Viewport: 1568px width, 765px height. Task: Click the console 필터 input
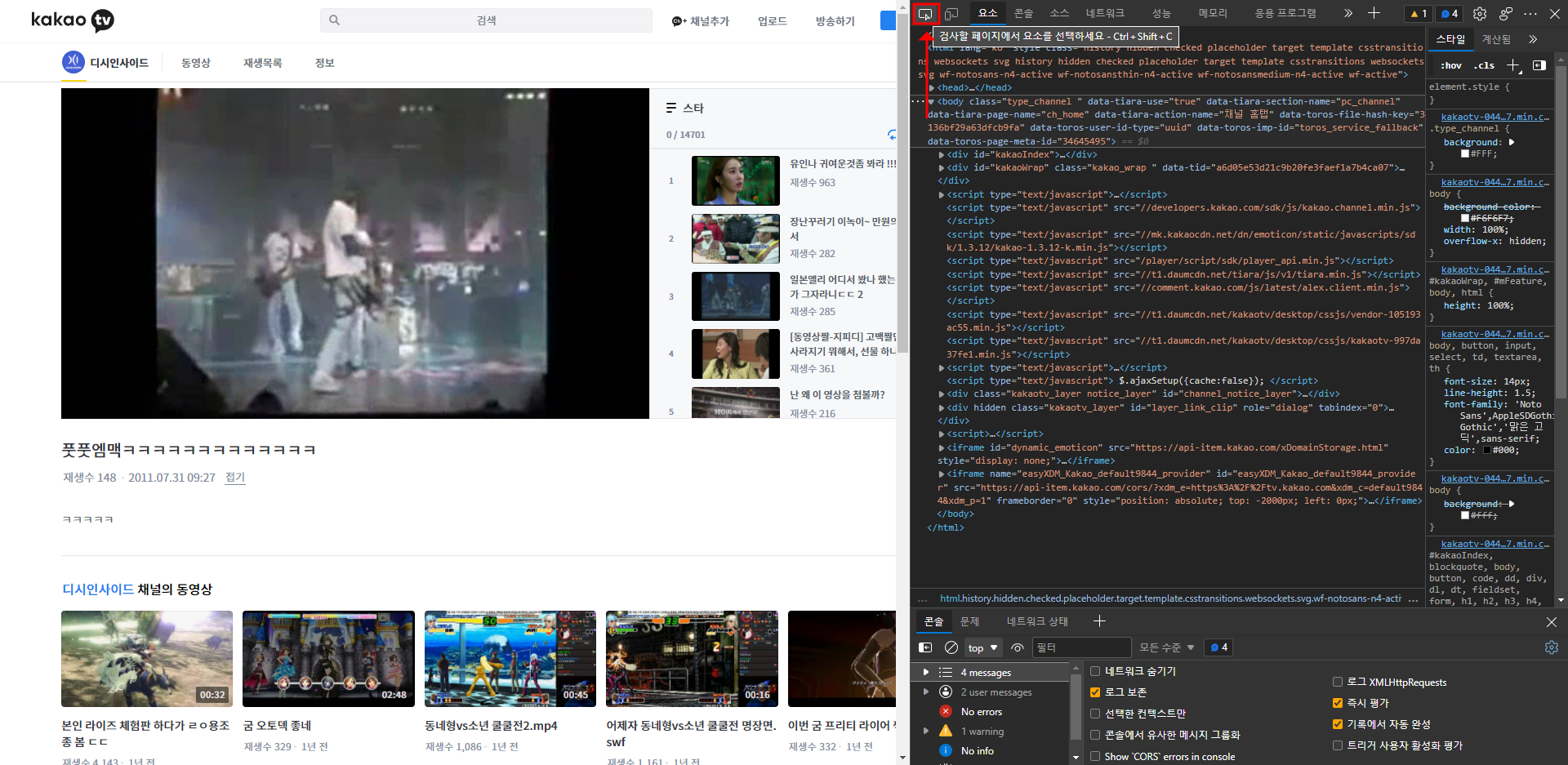pos(1081,647)
